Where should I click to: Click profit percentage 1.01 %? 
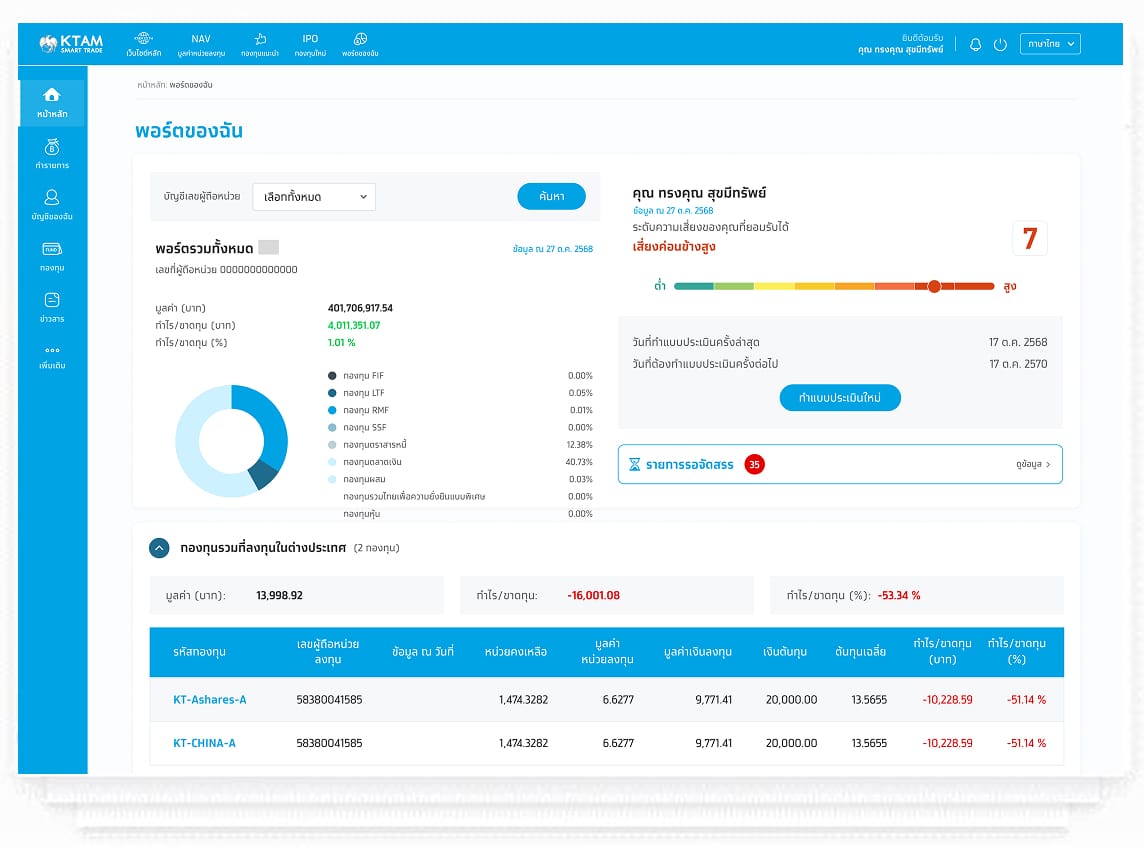[341, 342]
